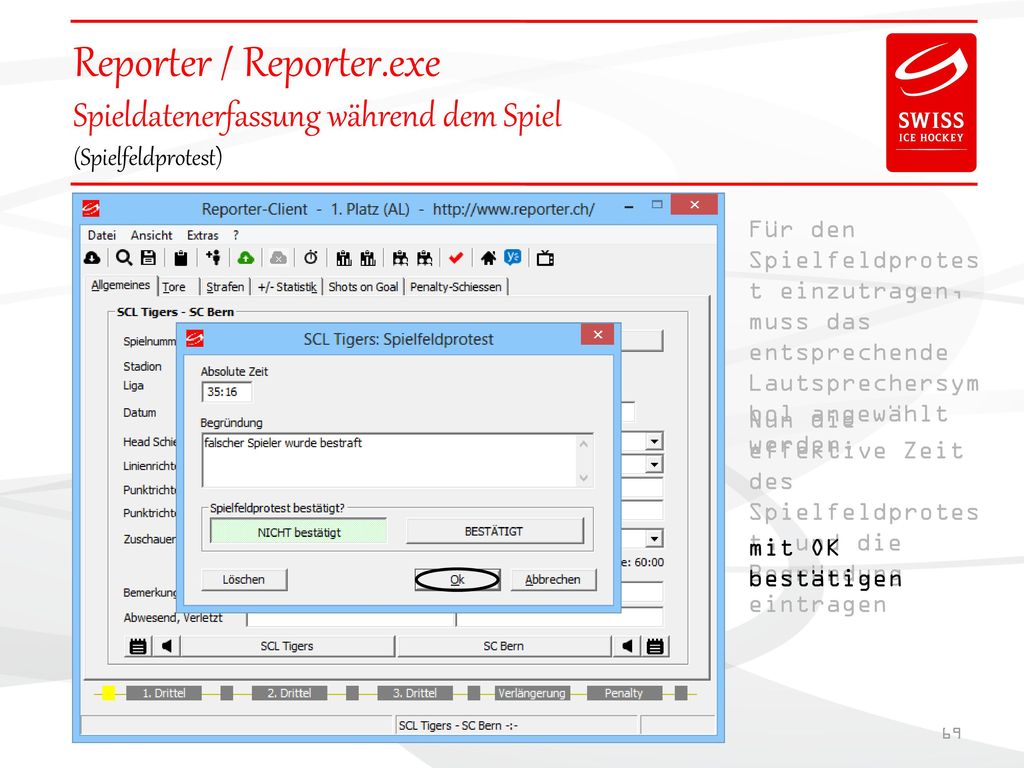Select the NICHT bestätigt option

[299, 532]
